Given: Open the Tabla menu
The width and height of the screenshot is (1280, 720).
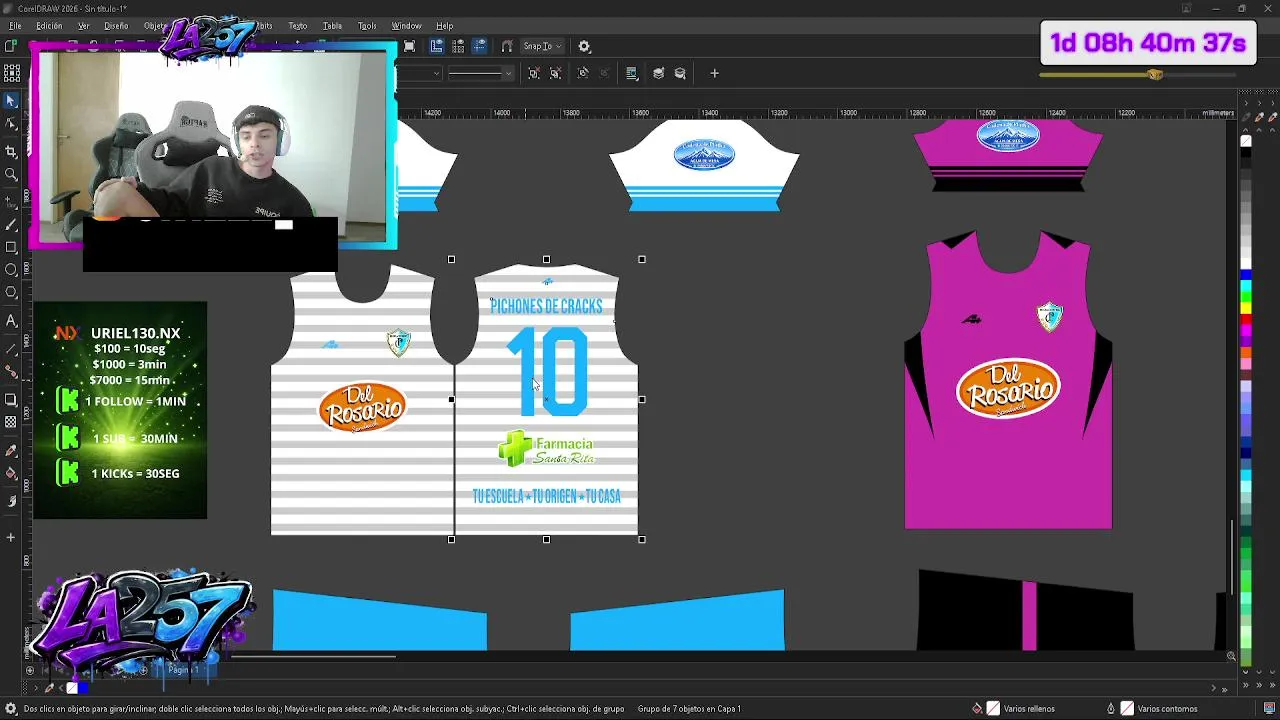Looking at the screenshot, I should point(332,26).
